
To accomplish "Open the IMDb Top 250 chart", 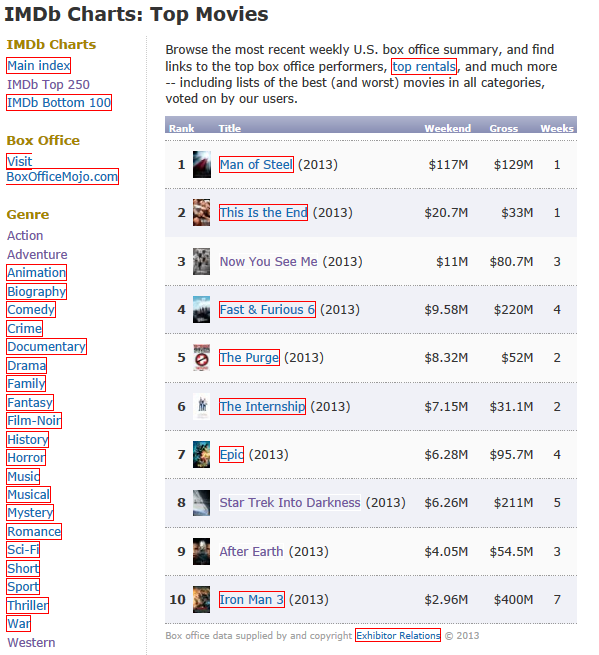I will point(48,84).
